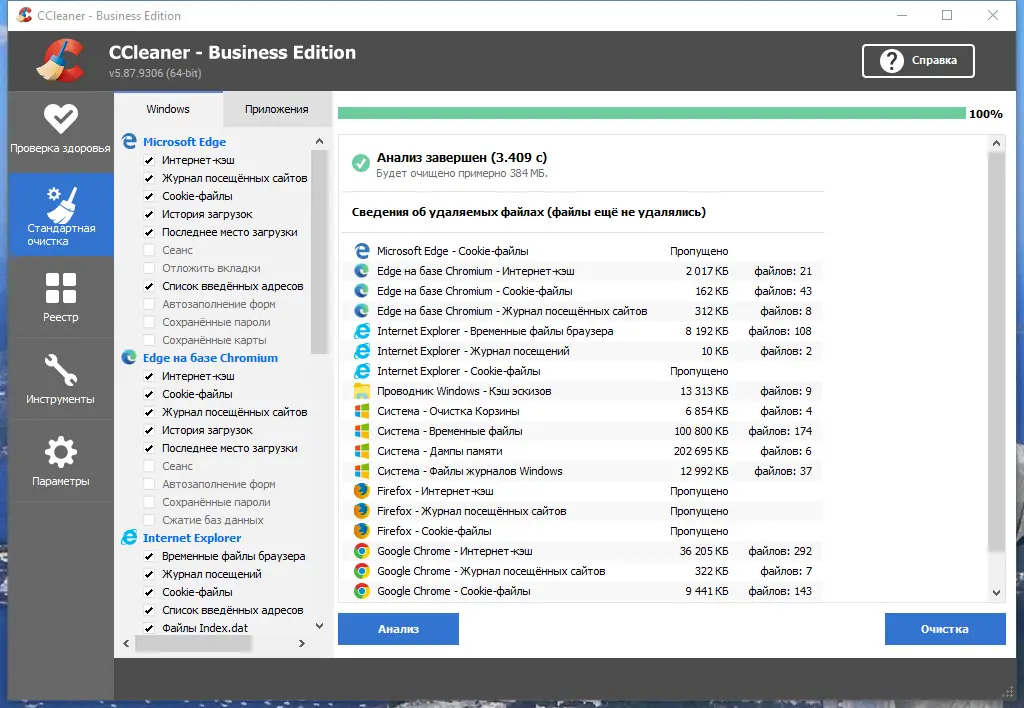Viewport: 1024px width, 708px height.
Task: Click folder icon of Проводник Windows - Кэш эскизов
Action: coord(361,391)
